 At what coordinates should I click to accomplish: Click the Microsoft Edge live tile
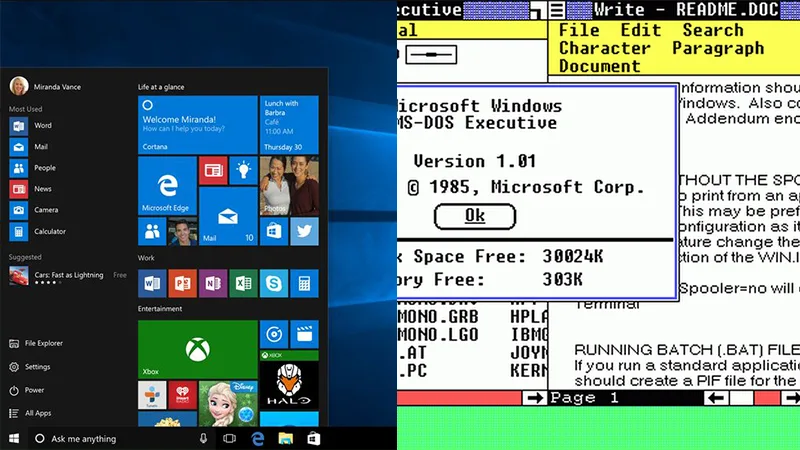(x=167, y=186)
